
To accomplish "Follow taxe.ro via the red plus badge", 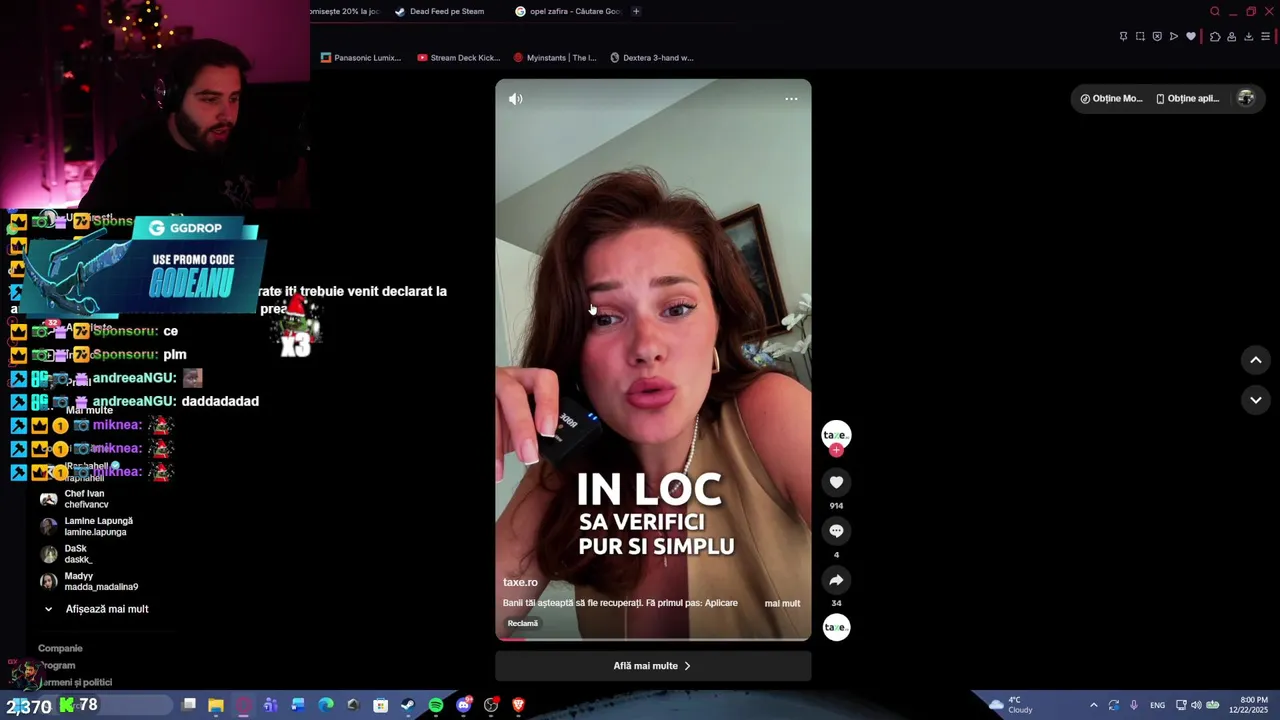I will (836, 450).
